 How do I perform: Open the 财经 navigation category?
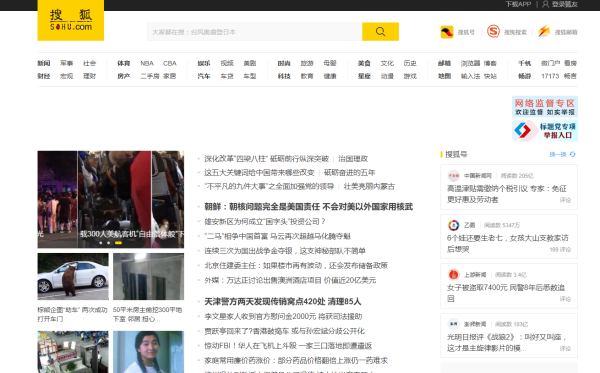[44, 76]
